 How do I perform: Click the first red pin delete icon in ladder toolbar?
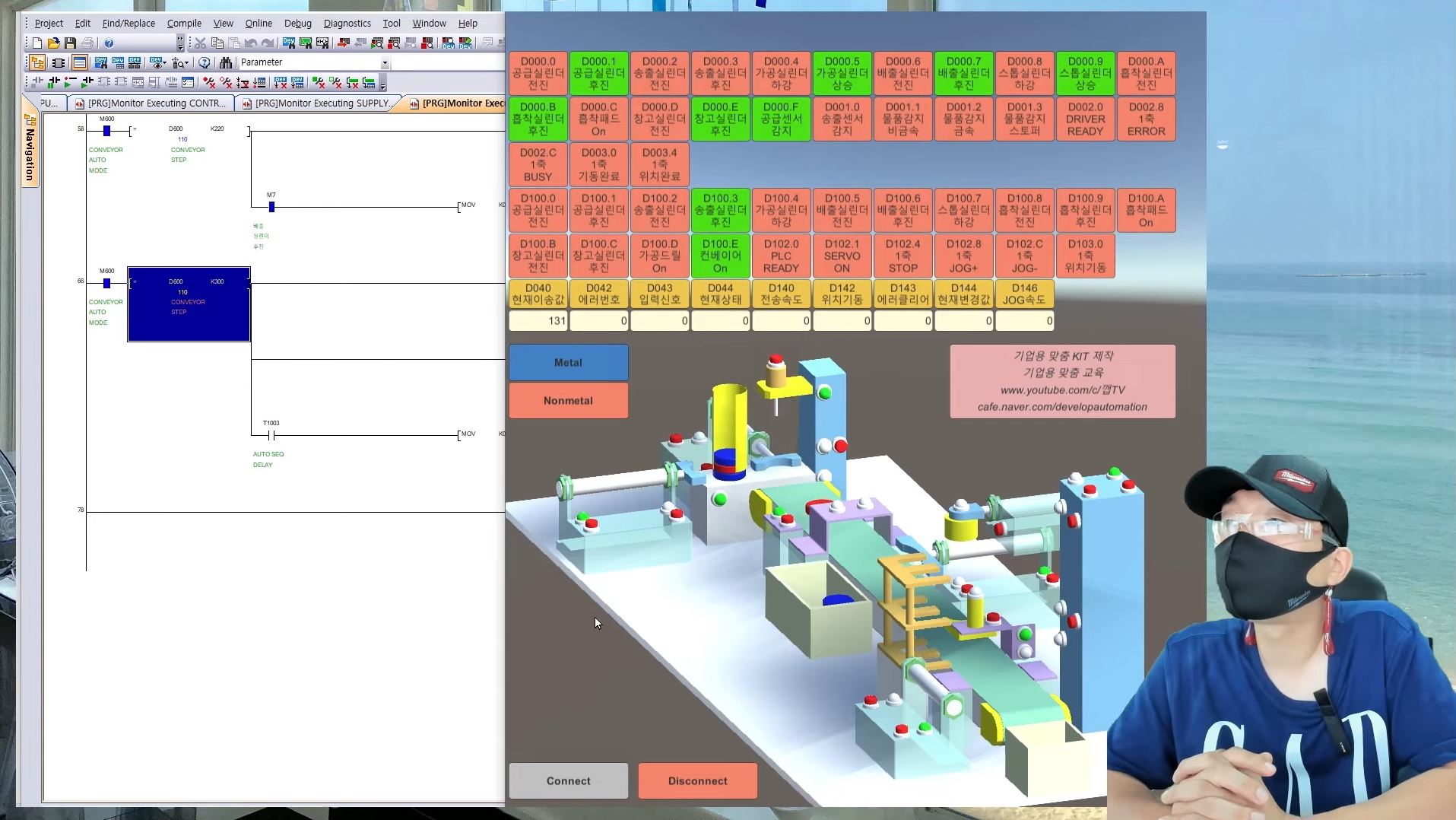209,82
